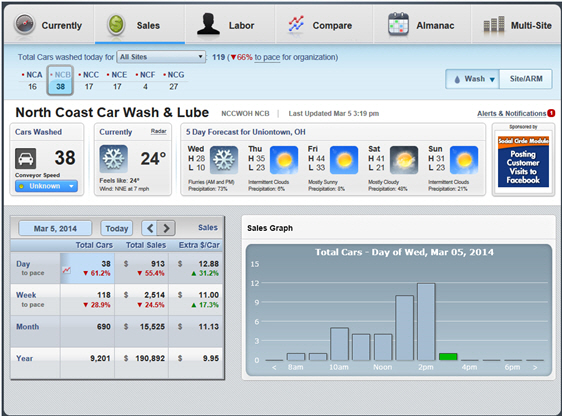
Task: Click Sunday's sunny forecast icon
Action: tap(464, 160)
